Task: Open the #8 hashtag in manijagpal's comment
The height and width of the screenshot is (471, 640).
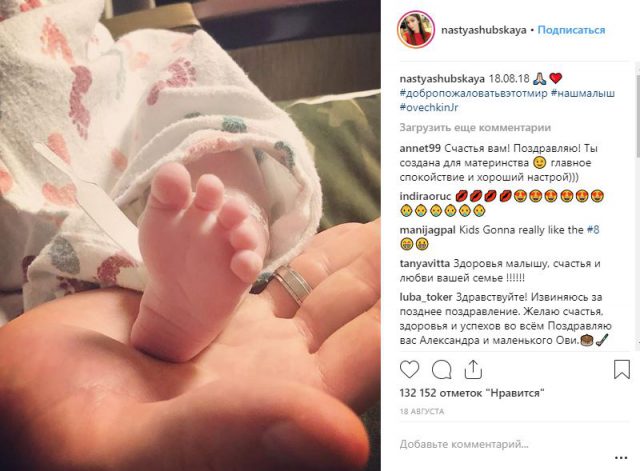Action: point(593,230)
